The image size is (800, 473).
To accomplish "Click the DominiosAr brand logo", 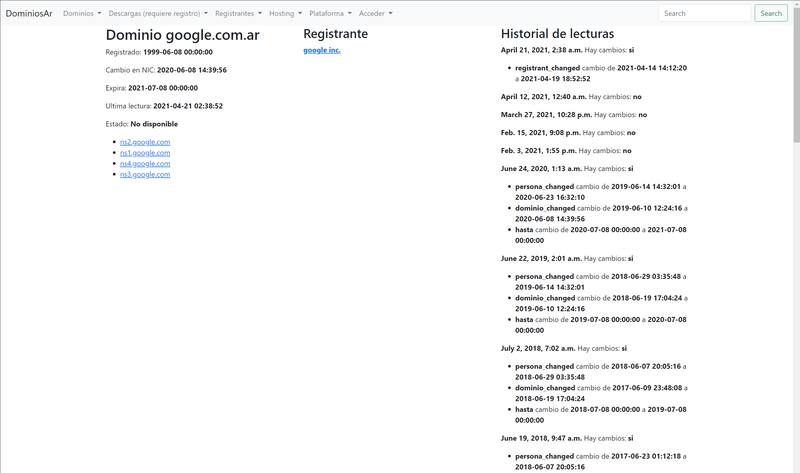I will click(x=29, y=14).
